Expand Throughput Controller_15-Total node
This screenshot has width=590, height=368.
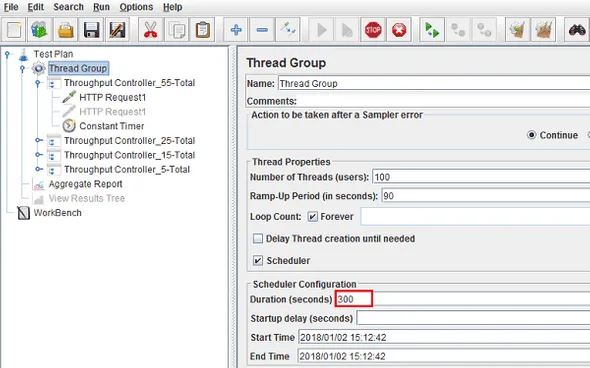(x=39, y=155)
